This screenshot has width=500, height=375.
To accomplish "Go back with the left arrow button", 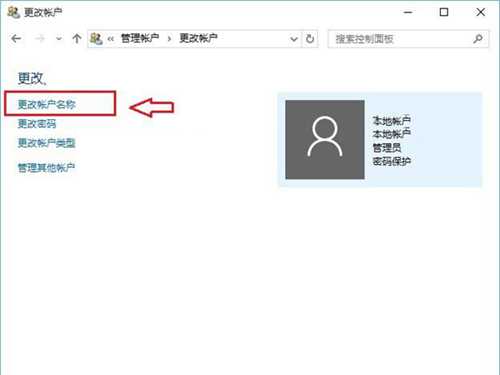I will tap(16, 39).
